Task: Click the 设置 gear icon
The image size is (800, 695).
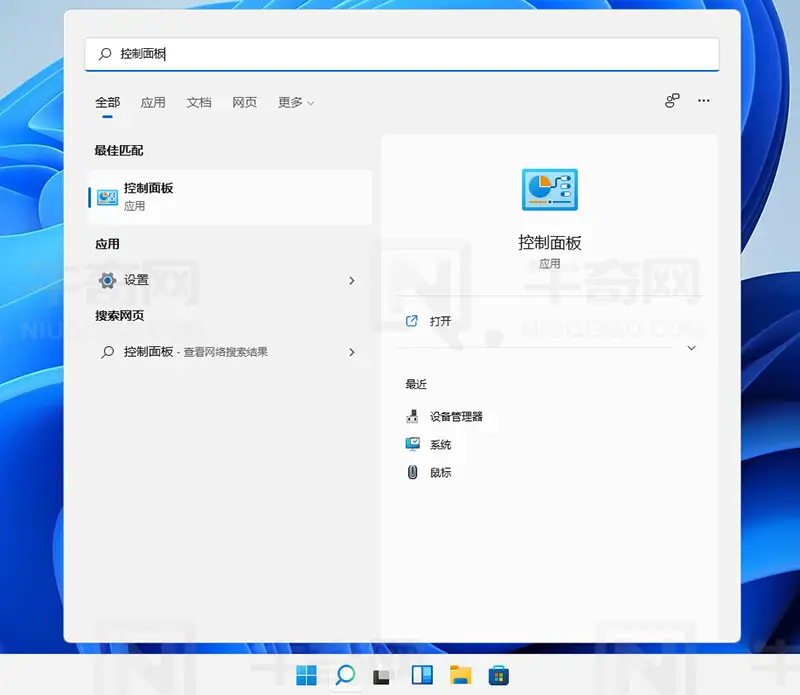Action: coord(108,280)
